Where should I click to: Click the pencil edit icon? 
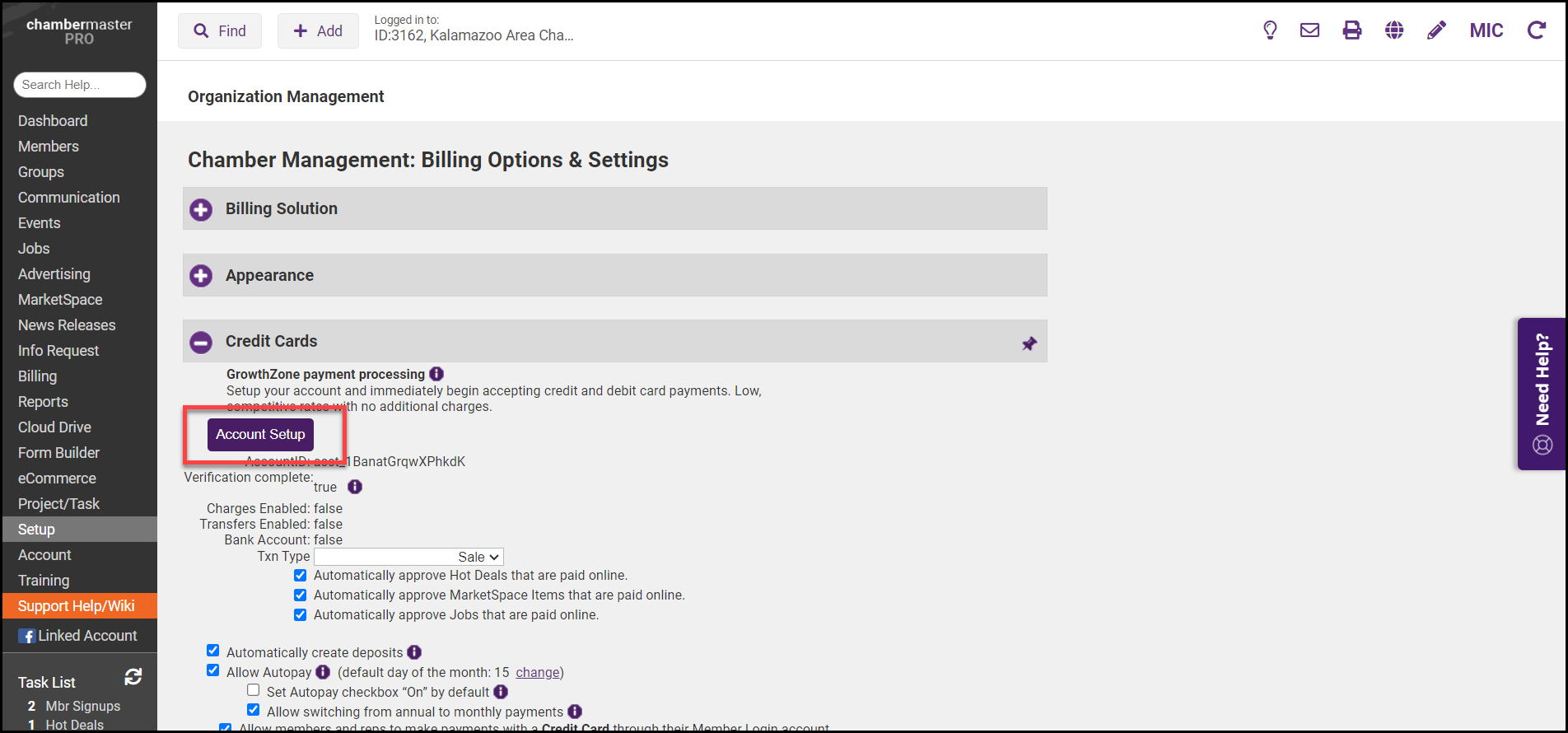tap(1436, 30)
